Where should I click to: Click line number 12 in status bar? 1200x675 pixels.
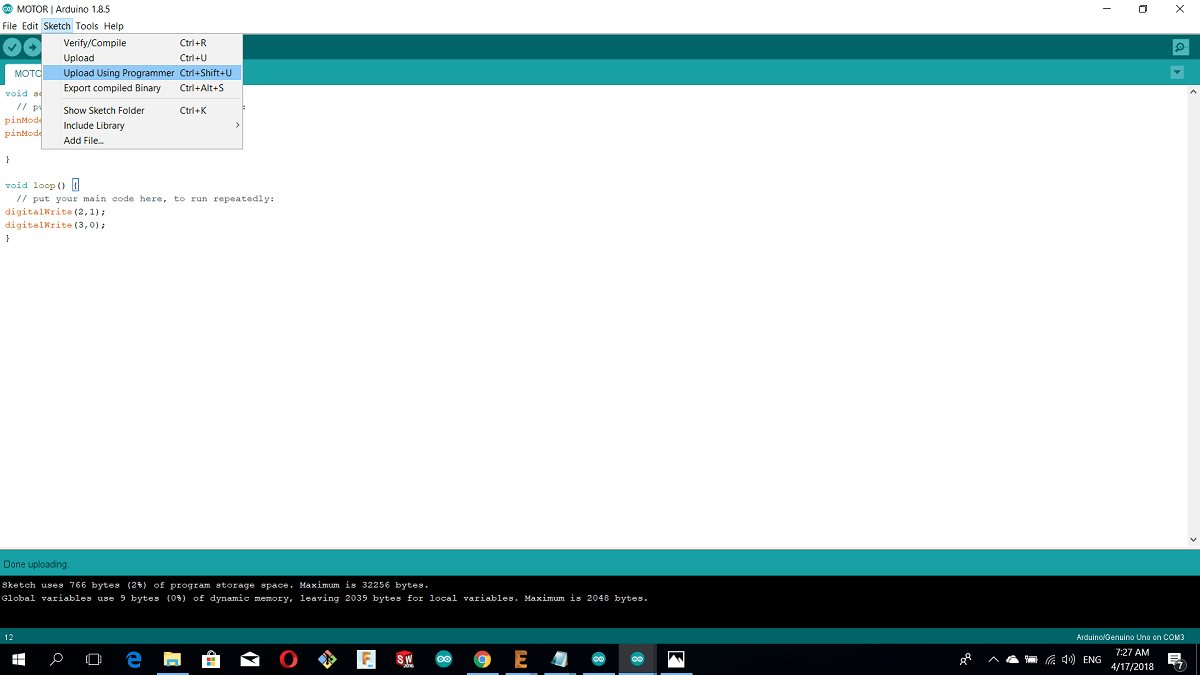(x=9, y=637)
